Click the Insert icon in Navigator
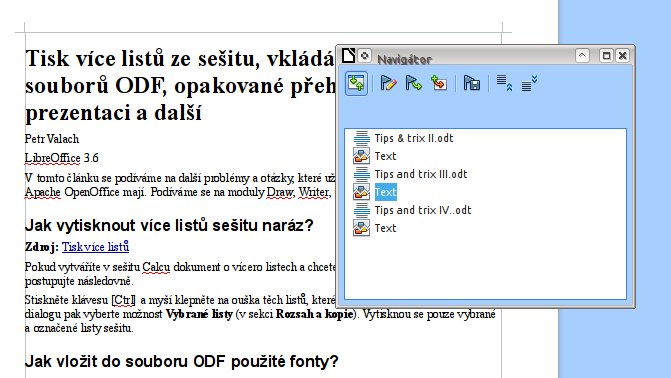 pyautogui.click(x=439, y=83)
